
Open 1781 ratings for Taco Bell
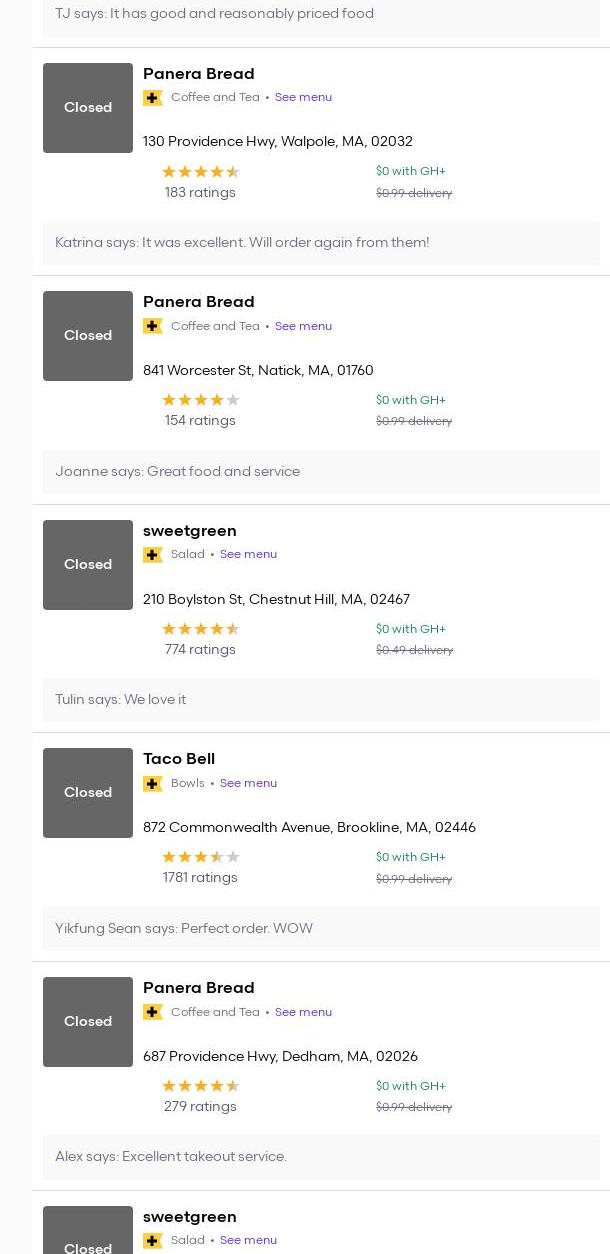coord(200,878)
